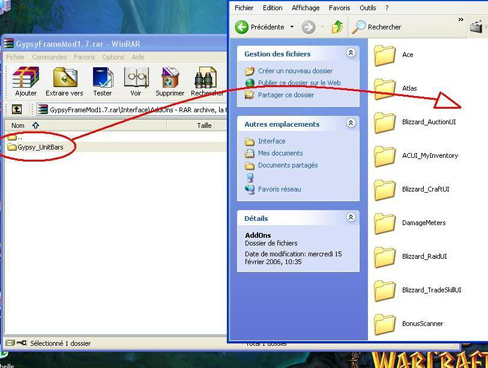Image resolution: width=488 pixels, height=368 pixels.
Task: Click the drive icon in WinRAR status bar
Action: tap(10, 343)
